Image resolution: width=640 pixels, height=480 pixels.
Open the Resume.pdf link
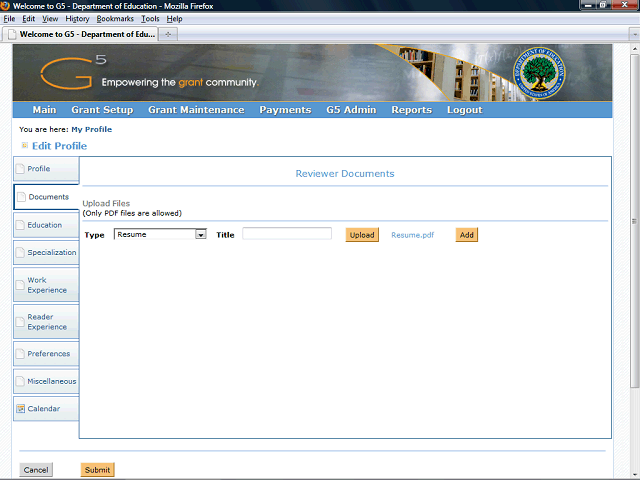(413, 235)
